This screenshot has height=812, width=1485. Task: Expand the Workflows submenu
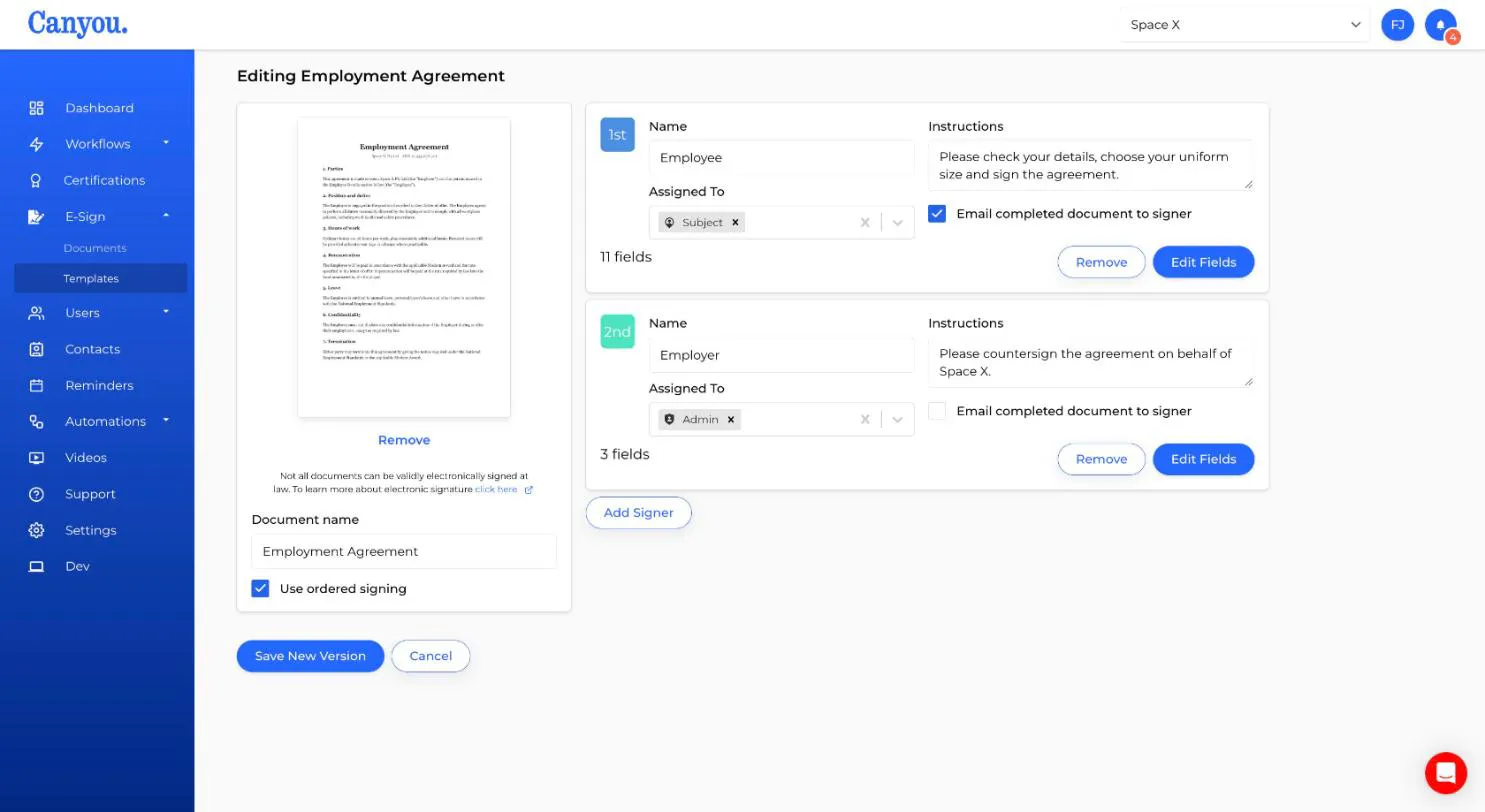[x=166, y=143]
